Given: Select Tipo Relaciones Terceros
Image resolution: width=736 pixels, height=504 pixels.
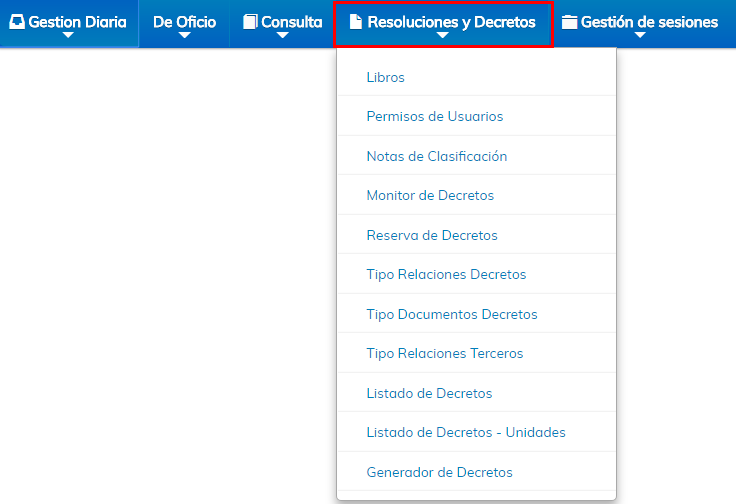Looking at the screenshot, I should [476, 353].
